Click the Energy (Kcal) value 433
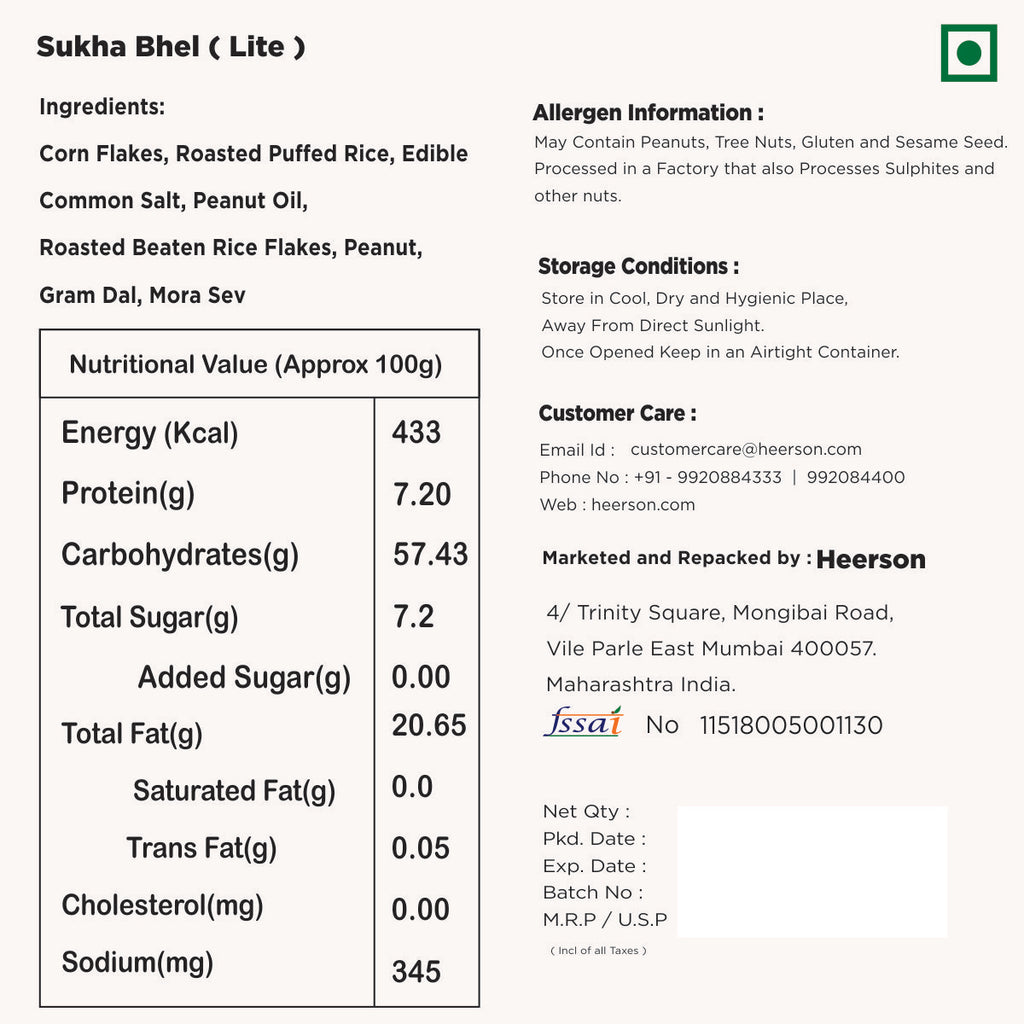The image size is (1024, 1024). click(x=416, y=432)
